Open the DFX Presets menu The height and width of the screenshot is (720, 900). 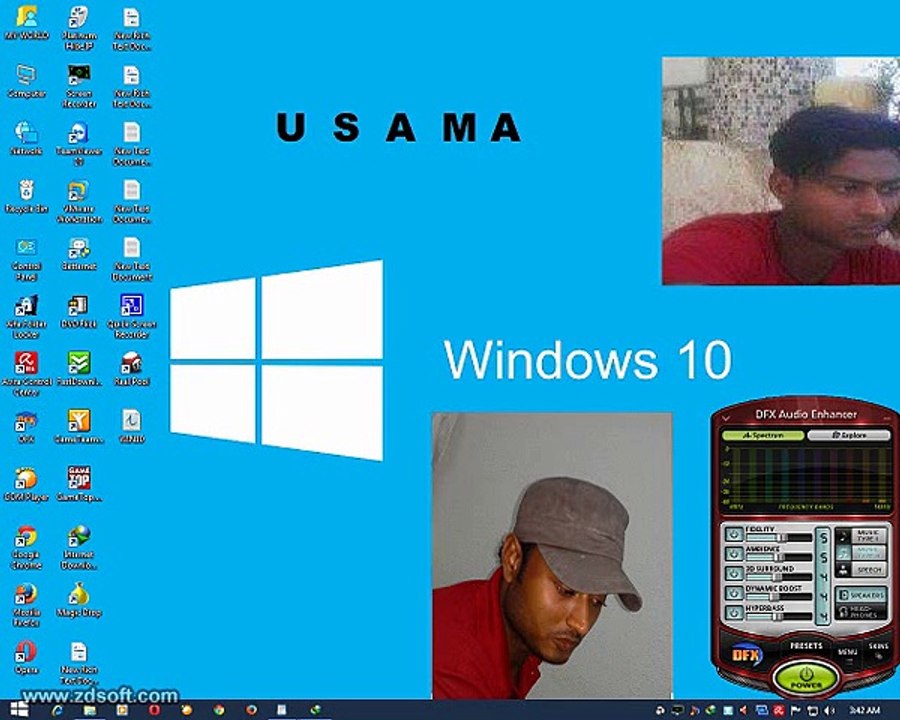[x=806, y=647]
